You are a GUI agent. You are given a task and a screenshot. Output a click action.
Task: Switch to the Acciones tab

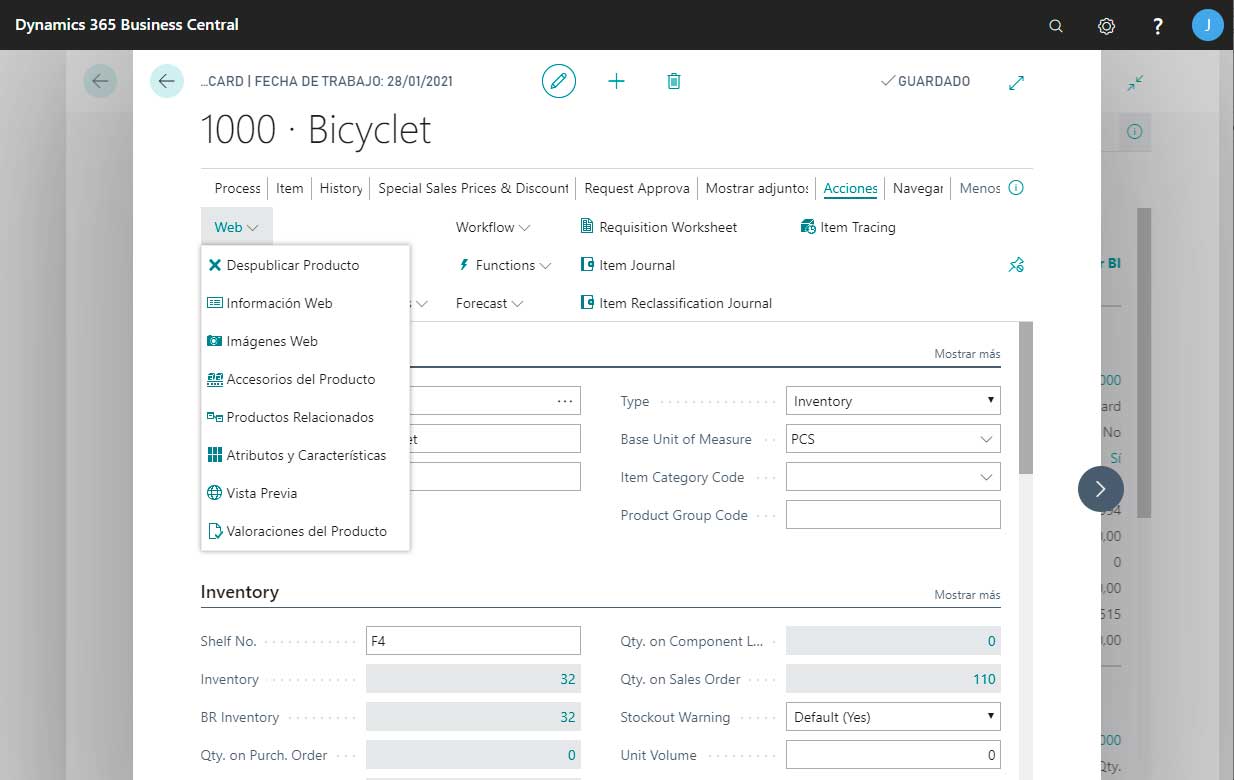click(850, 188)
